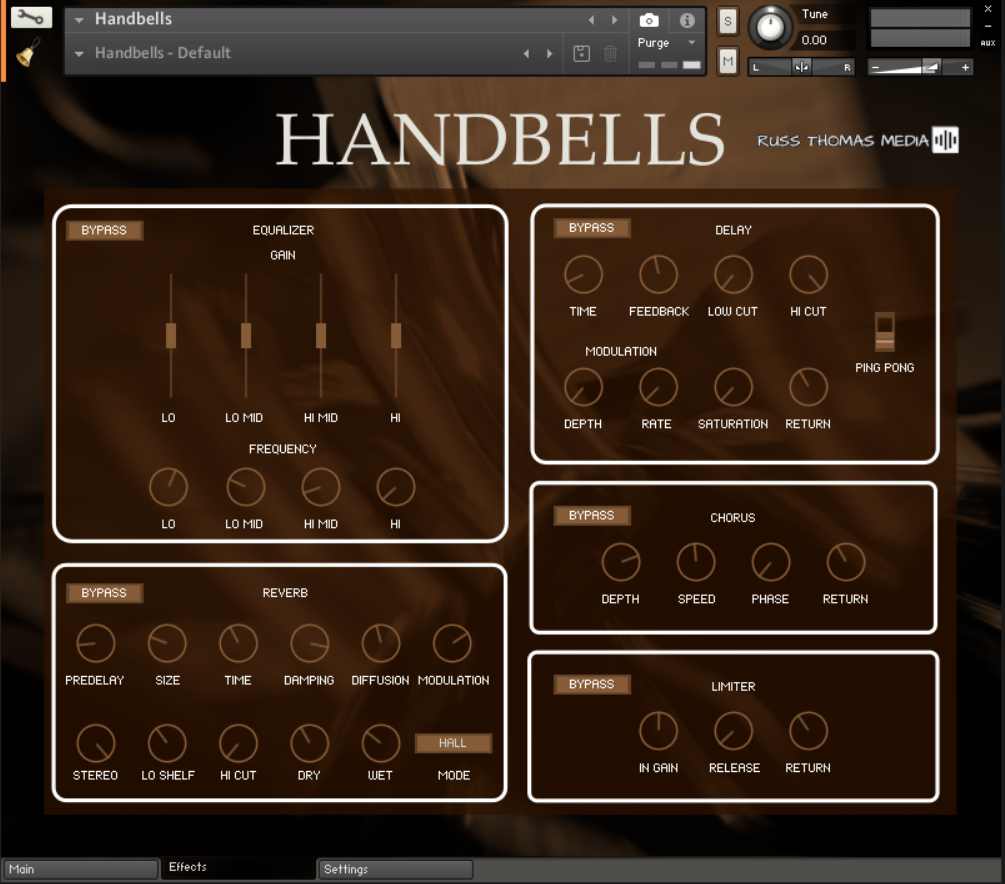The image size is (1005, 884).
Task: Click the Reverb Stereo knob
Action: [96, 744]
